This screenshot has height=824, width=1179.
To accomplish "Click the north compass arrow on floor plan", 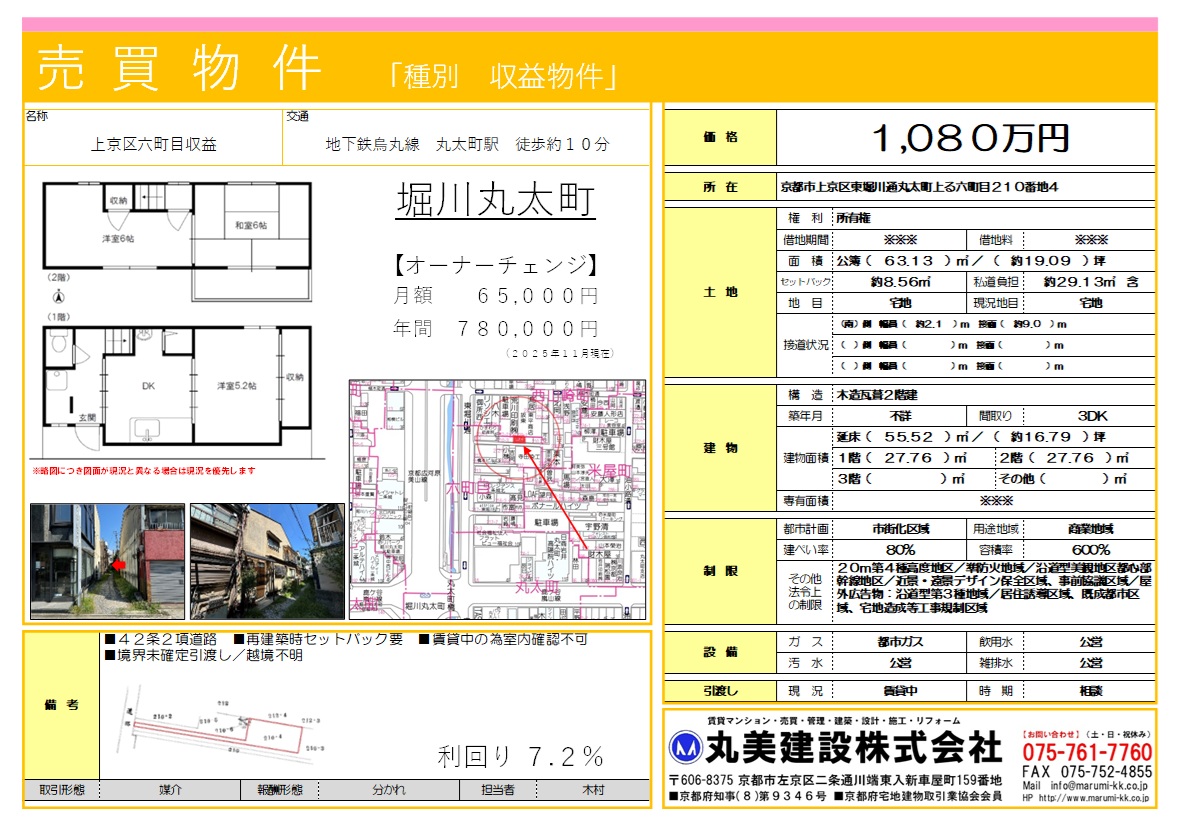I will point(59,296).
